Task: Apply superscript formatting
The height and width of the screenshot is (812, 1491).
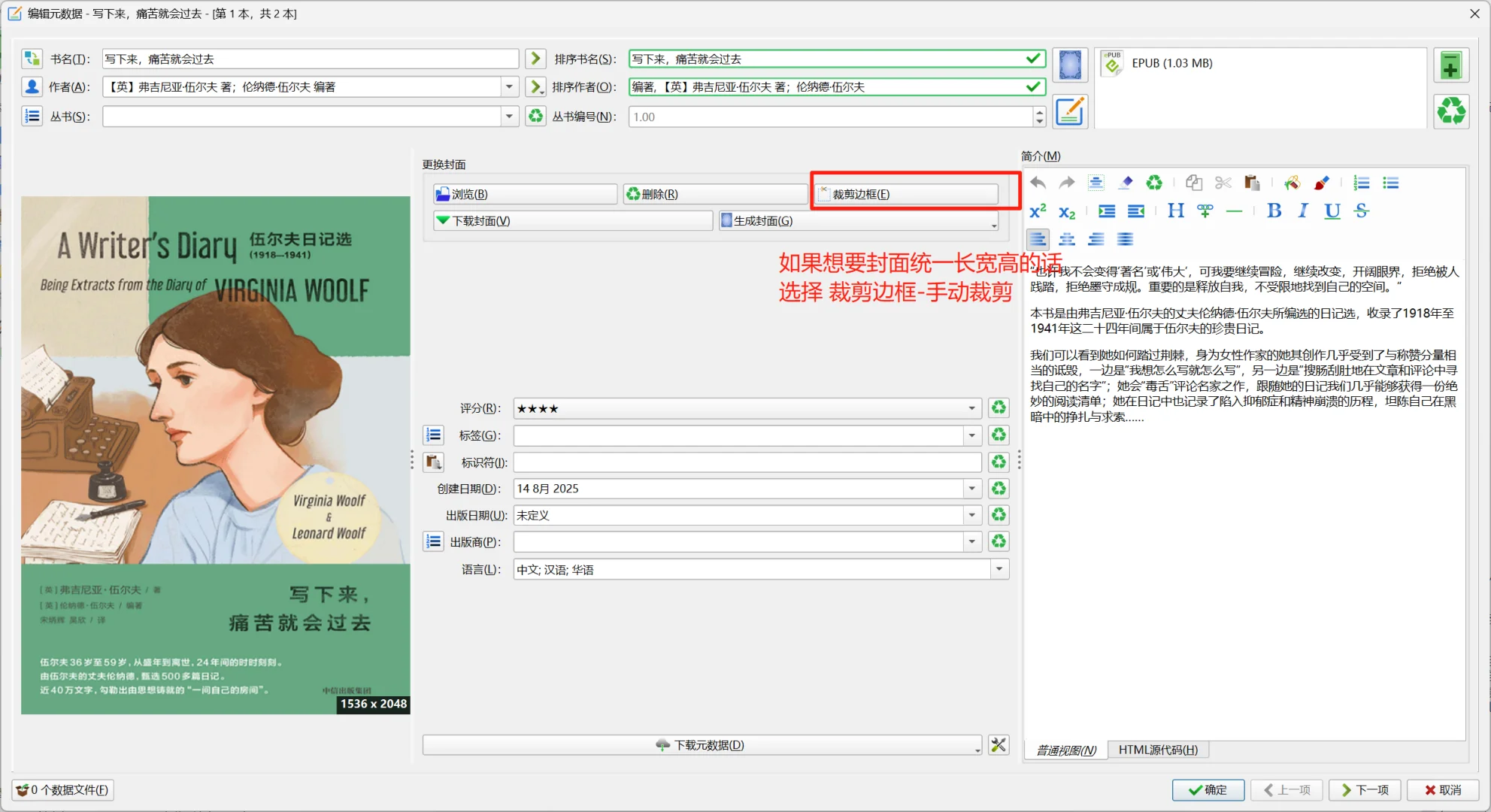Action: 1038,211
